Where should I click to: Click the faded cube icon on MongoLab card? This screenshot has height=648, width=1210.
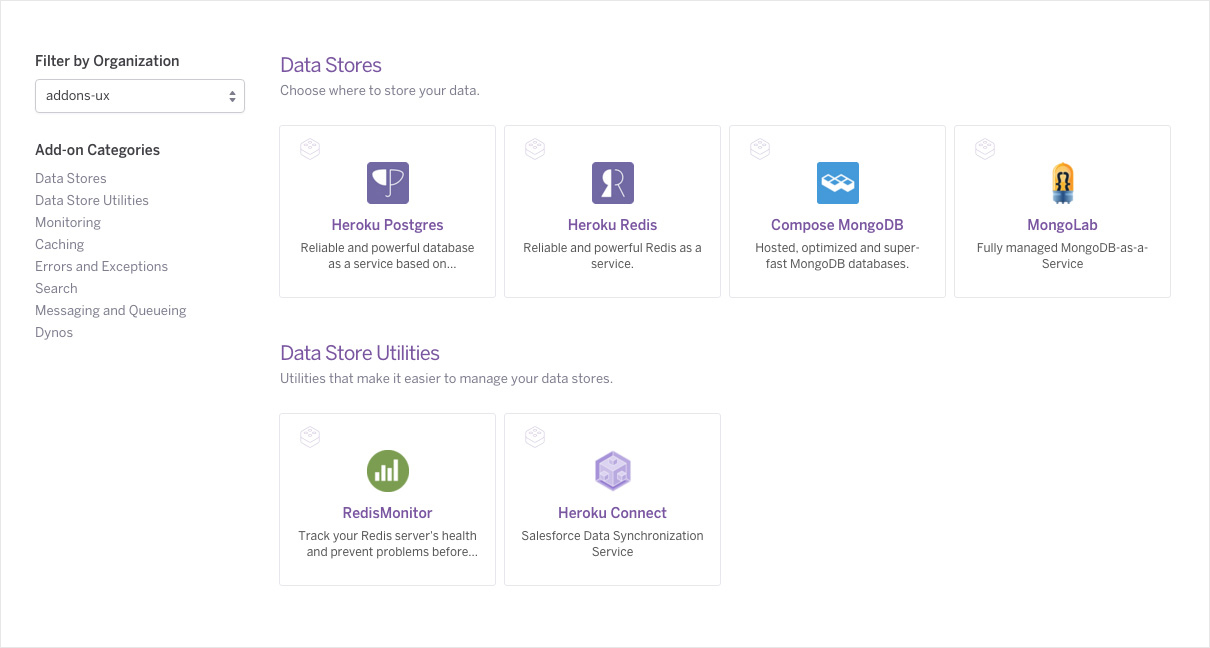pos(985,149)
